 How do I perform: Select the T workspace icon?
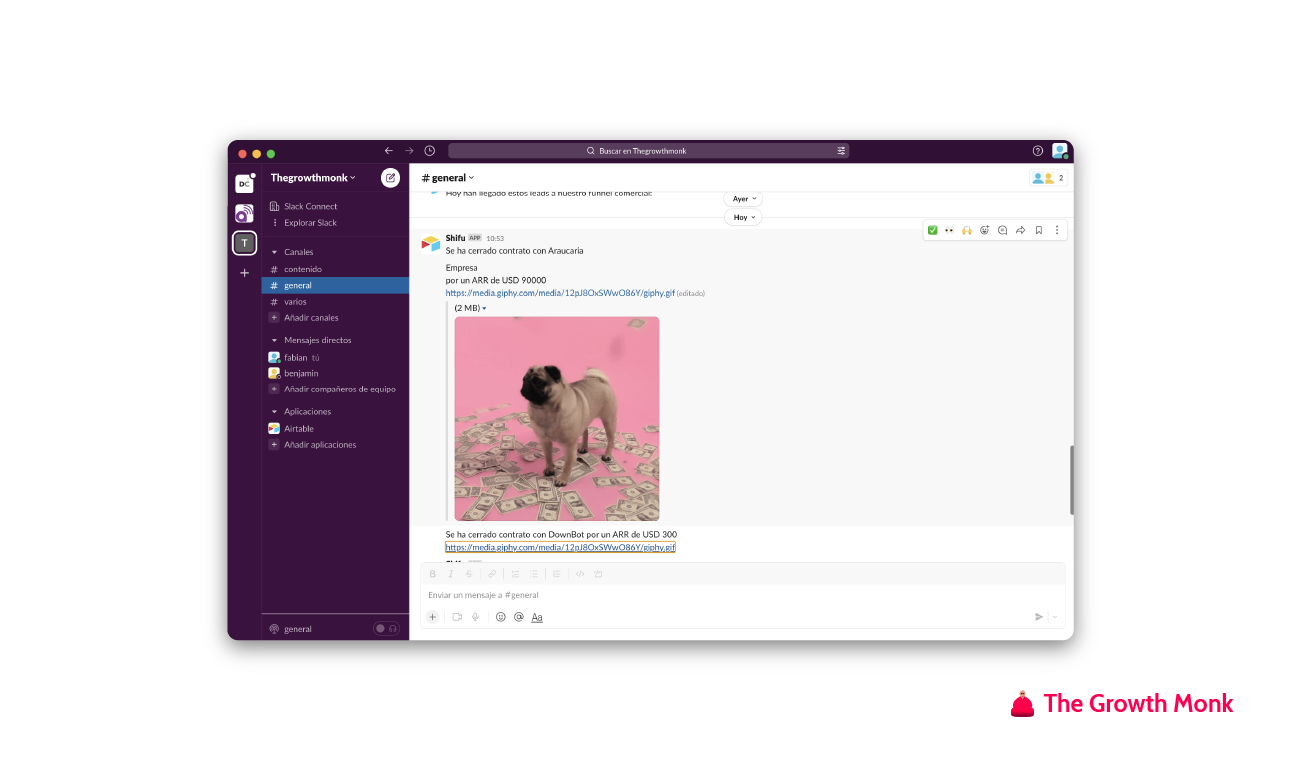244,243
